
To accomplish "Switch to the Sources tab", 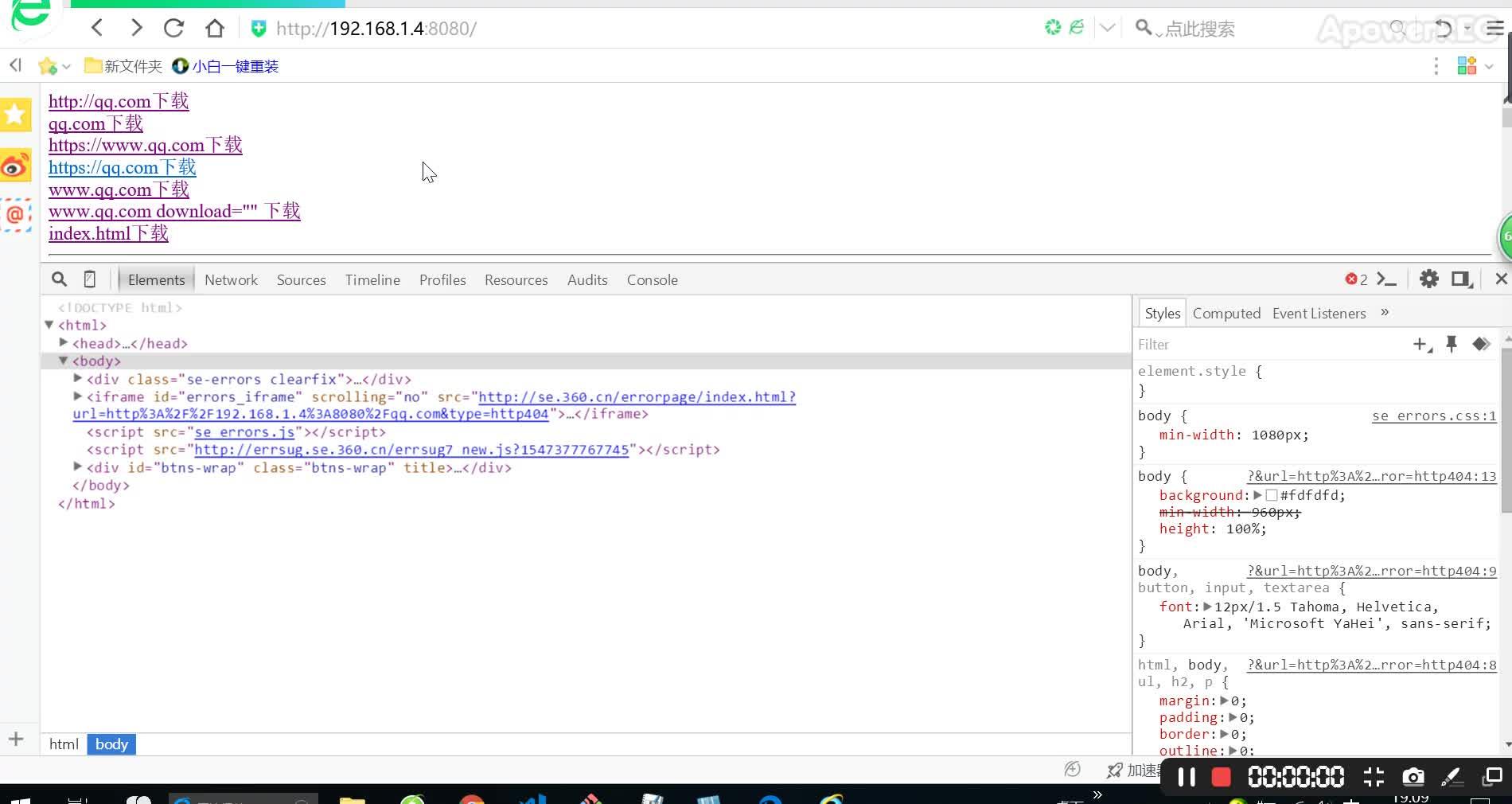I will pyautogui.click(x=302, y=279).
